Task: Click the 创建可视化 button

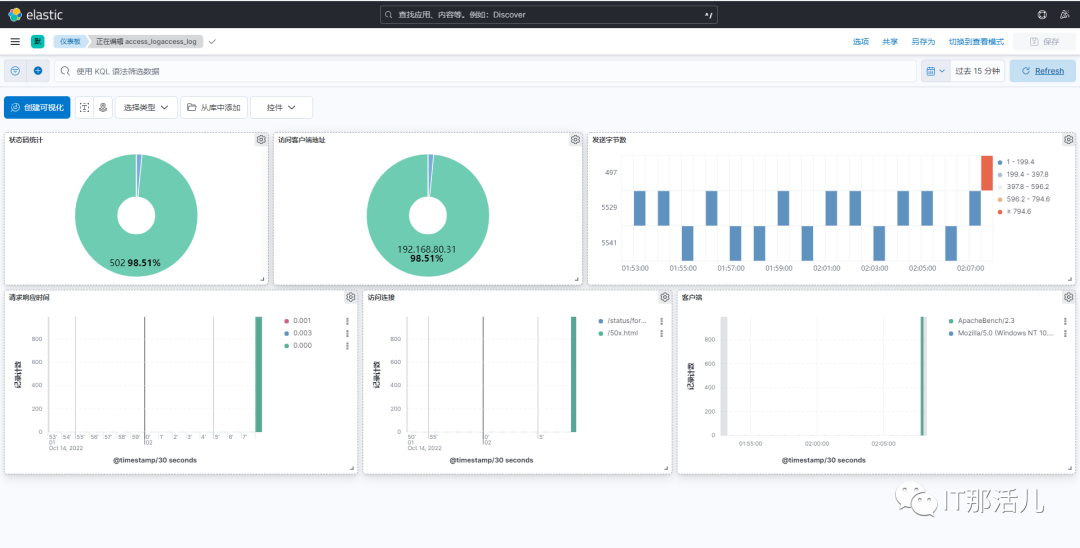Action: click(x=37, y=107)
